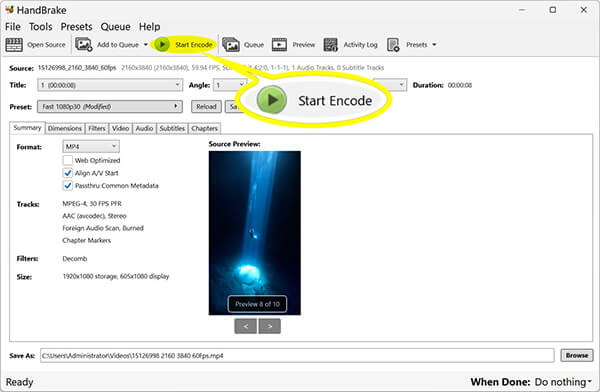Switch to the Audio tab
This screenshot has width=600, height=392.
(144, 128)
